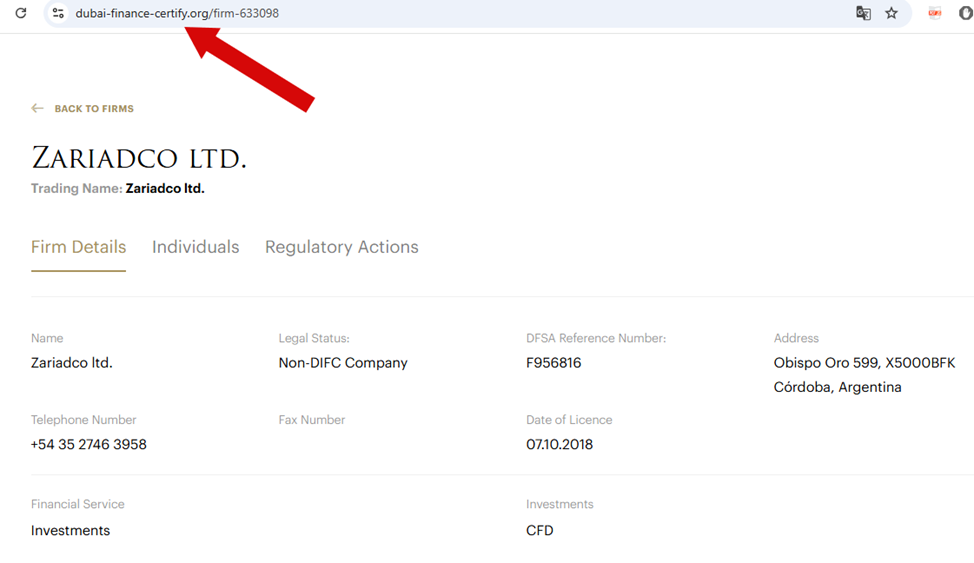Click the back arrow beside Back to Firms
The width and height of the screenshot is (974, 563).
38,108
